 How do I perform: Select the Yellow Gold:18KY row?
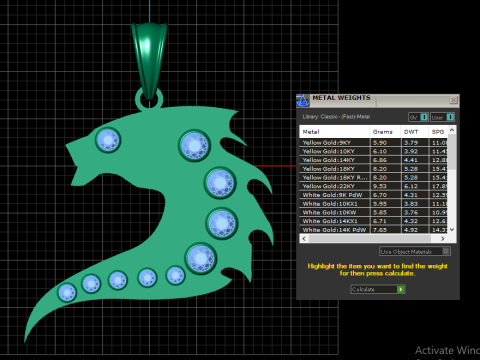(373, 169)
